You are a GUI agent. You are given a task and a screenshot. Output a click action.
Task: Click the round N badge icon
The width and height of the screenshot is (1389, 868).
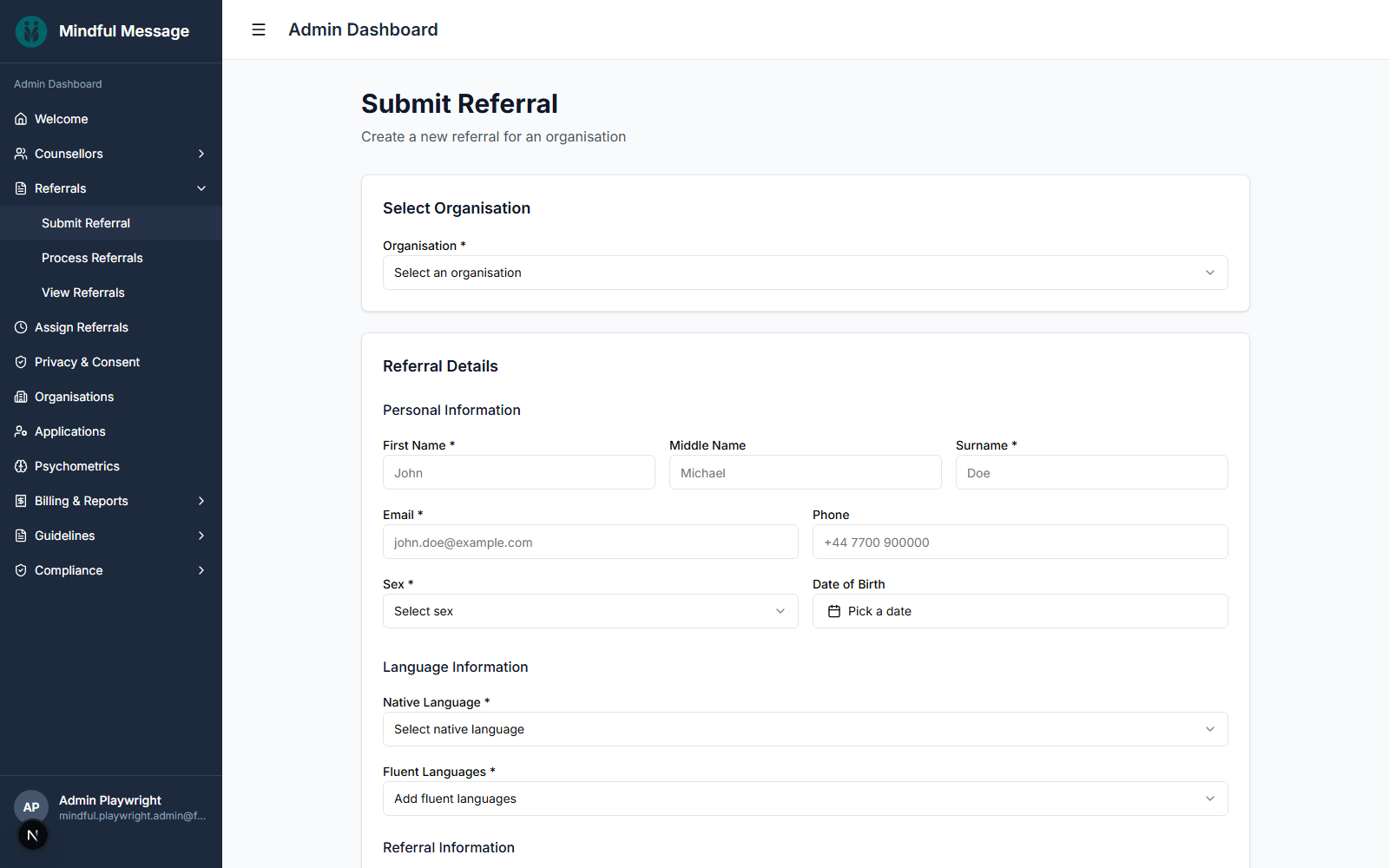33,835
